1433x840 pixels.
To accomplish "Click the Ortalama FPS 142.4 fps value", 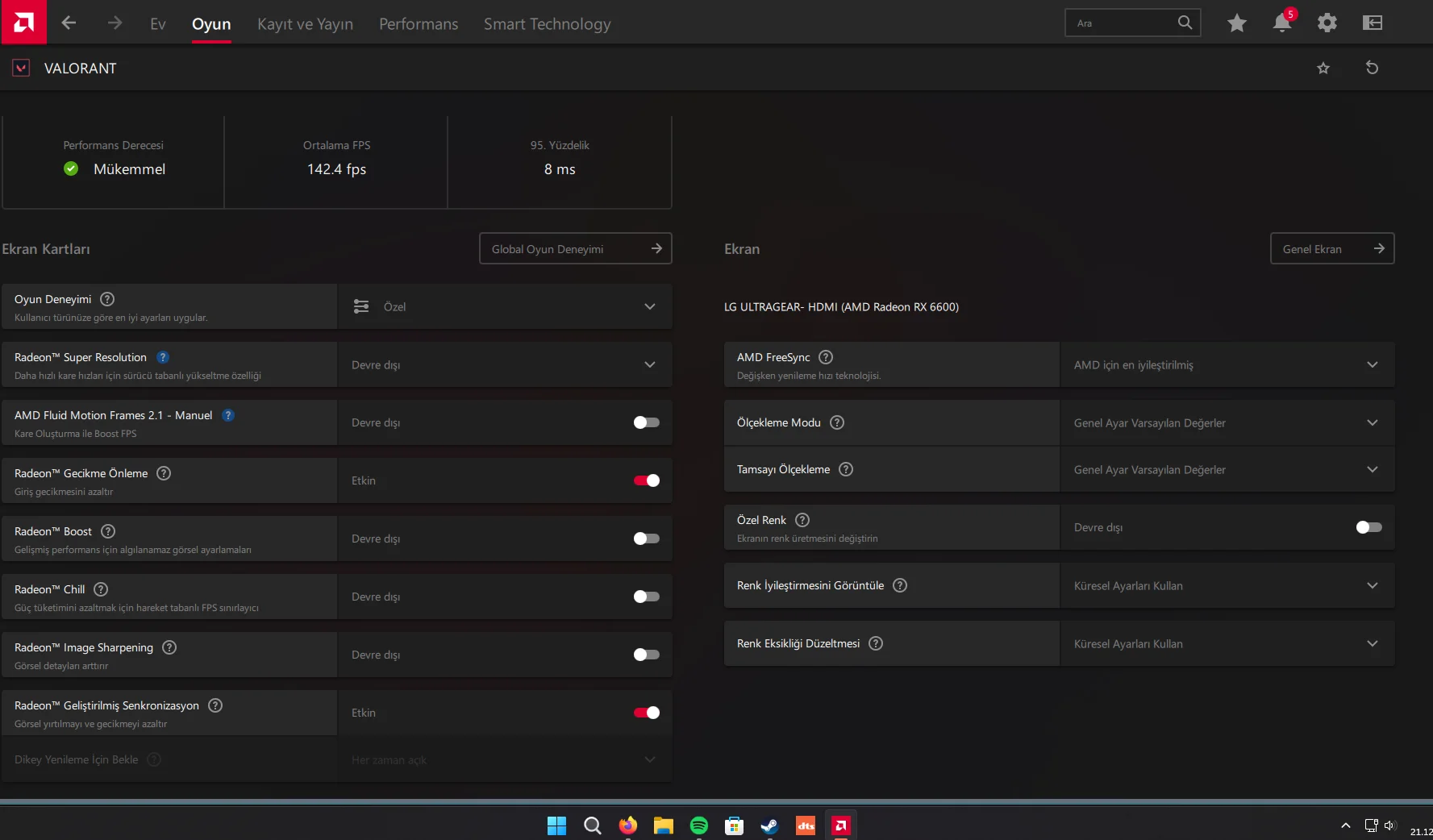I will pyautogui.click(x=336, y=169).
